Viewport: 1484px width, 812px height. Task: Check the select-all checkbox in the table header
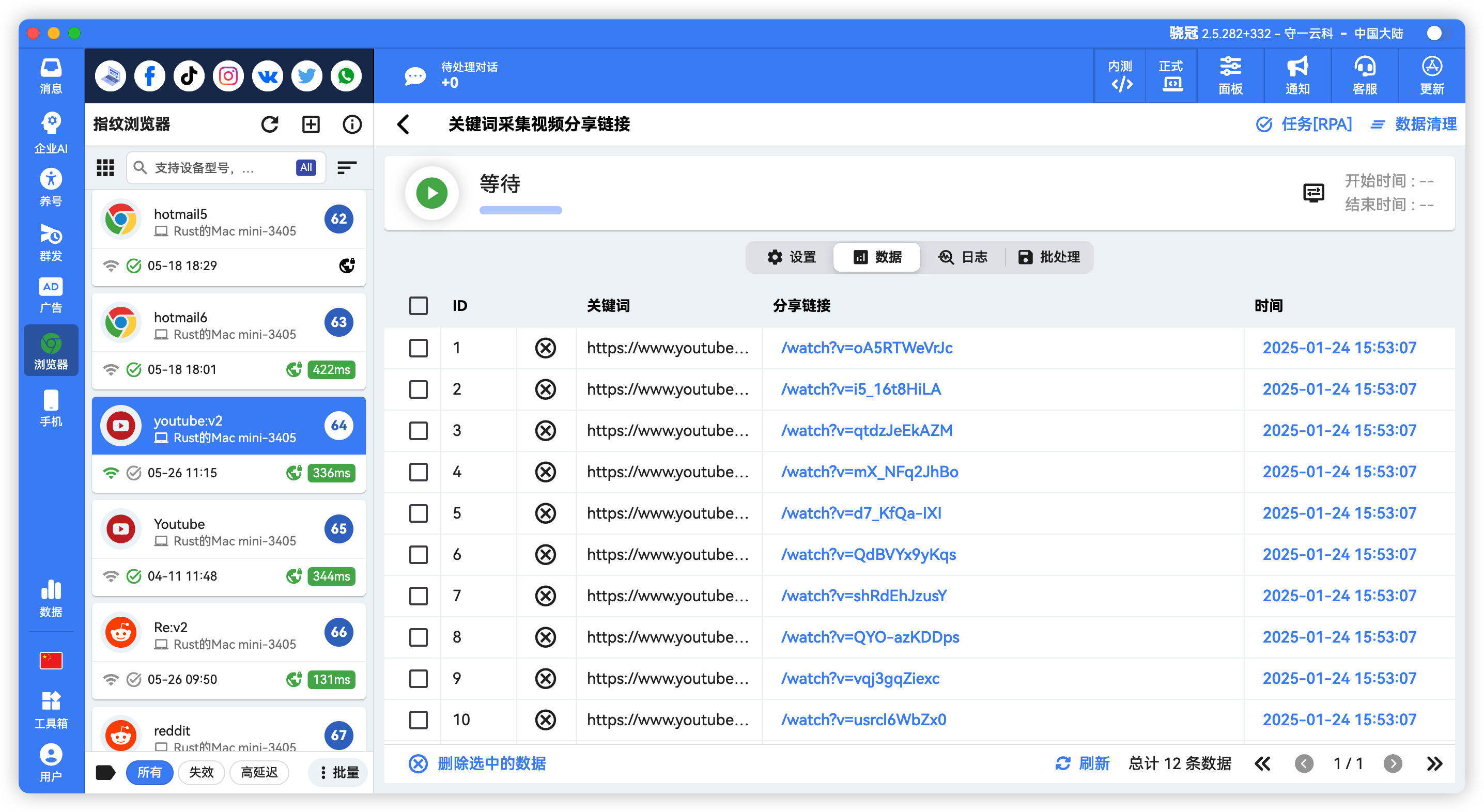pyautogui.click(x=418, y=306)
